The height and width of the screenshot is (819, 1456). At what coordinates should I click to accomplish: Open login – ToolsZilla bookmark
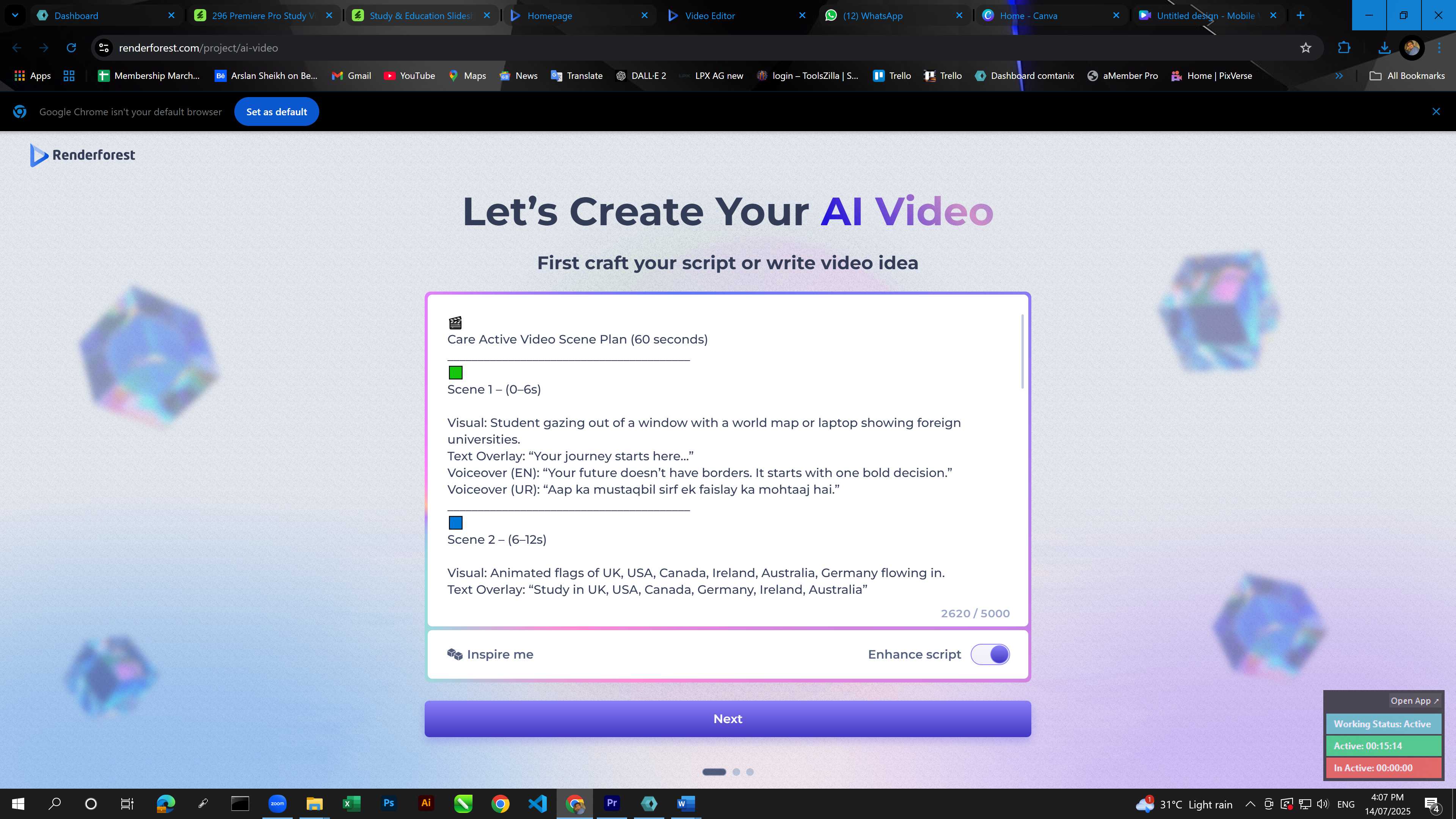(807, 76)
